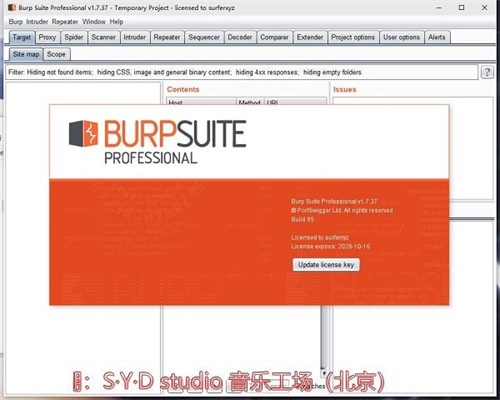Click the site map filter bar
The width and height of the screenshot is (500, 400).
click(x=242, y=72)
